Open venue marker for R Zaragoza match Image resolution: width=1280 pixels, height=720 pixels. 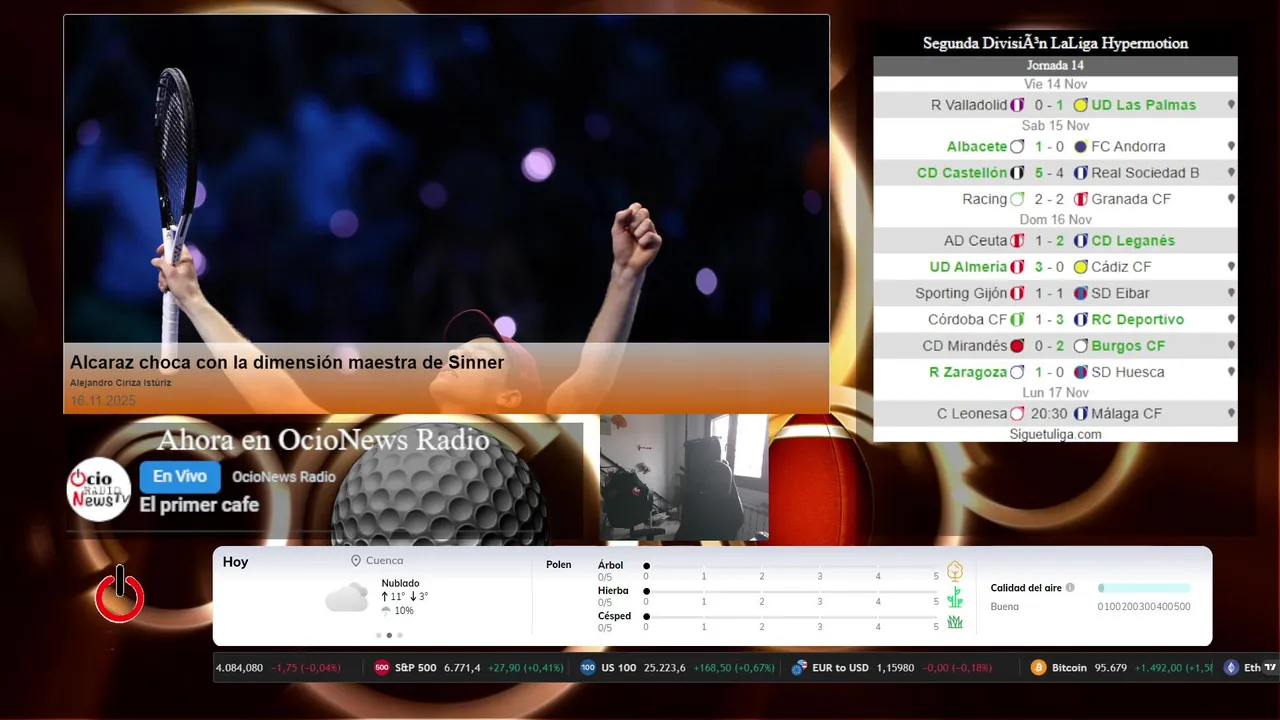1231,372
